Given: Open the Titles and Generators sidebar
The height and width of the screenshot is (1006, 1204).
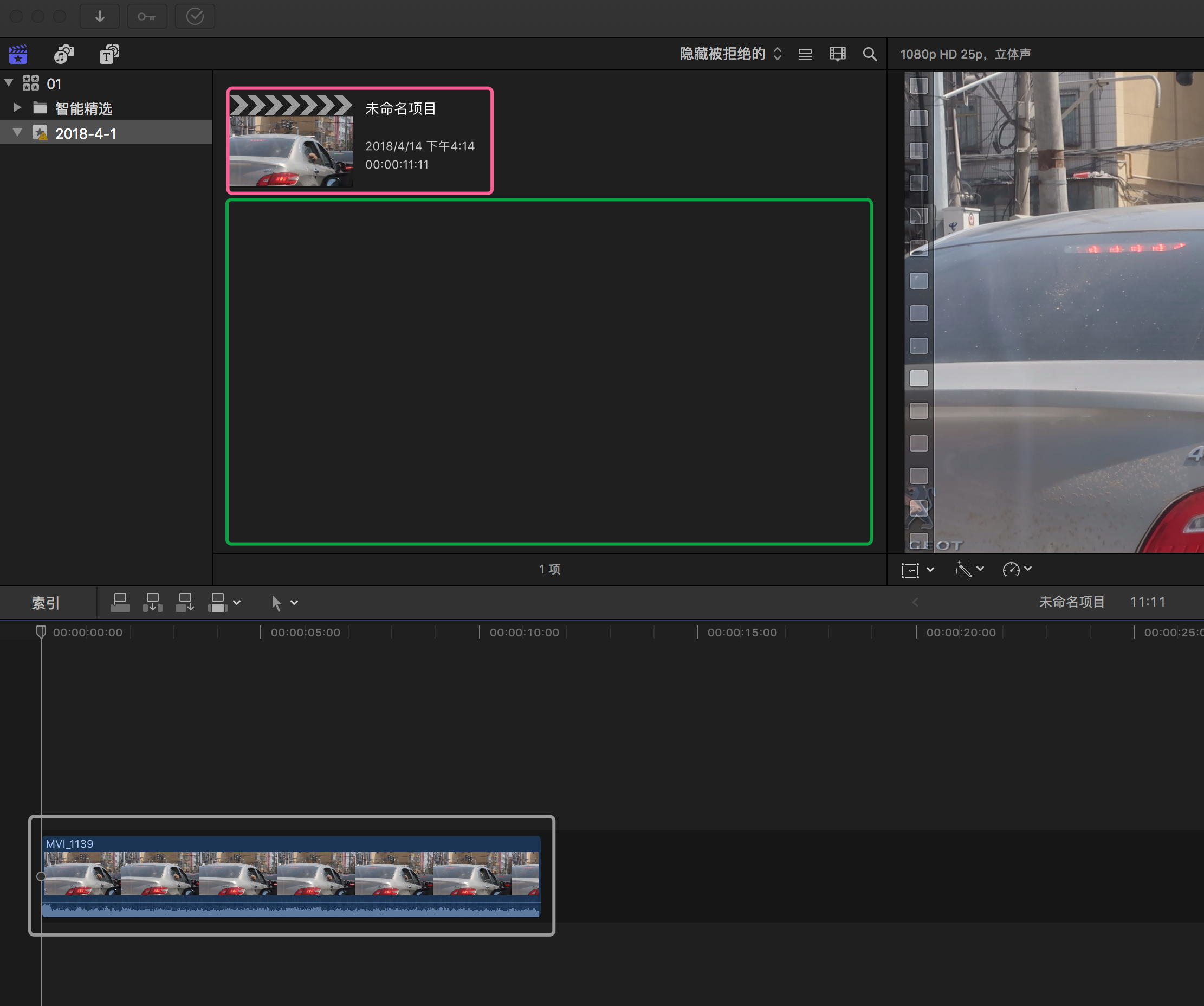Looking at the screenshot, I should click(x=109, y=55).
